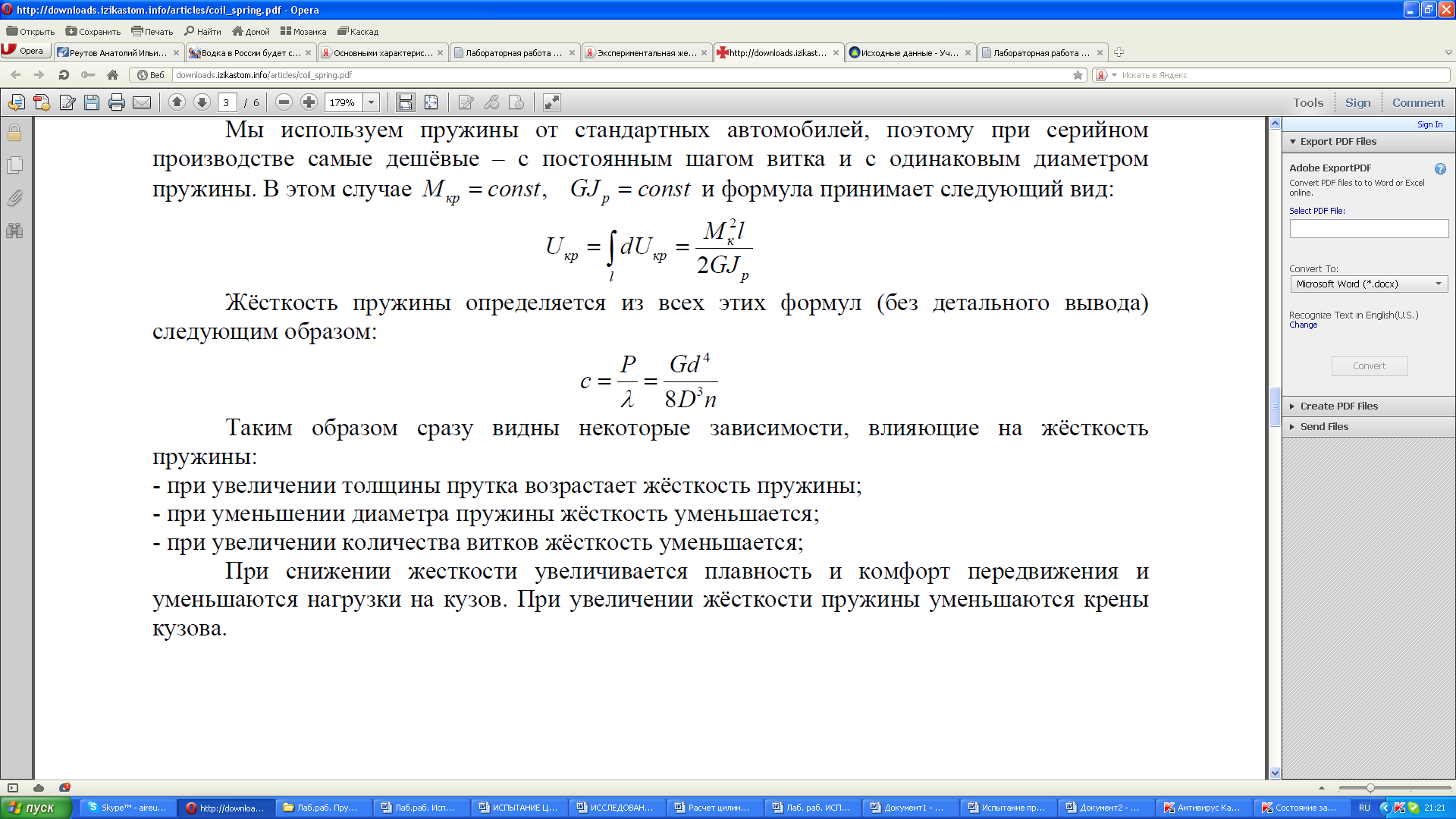Open the tab list dropdown arrow
Viewport: 1456px width, 819px height.
coord(1448,52)
